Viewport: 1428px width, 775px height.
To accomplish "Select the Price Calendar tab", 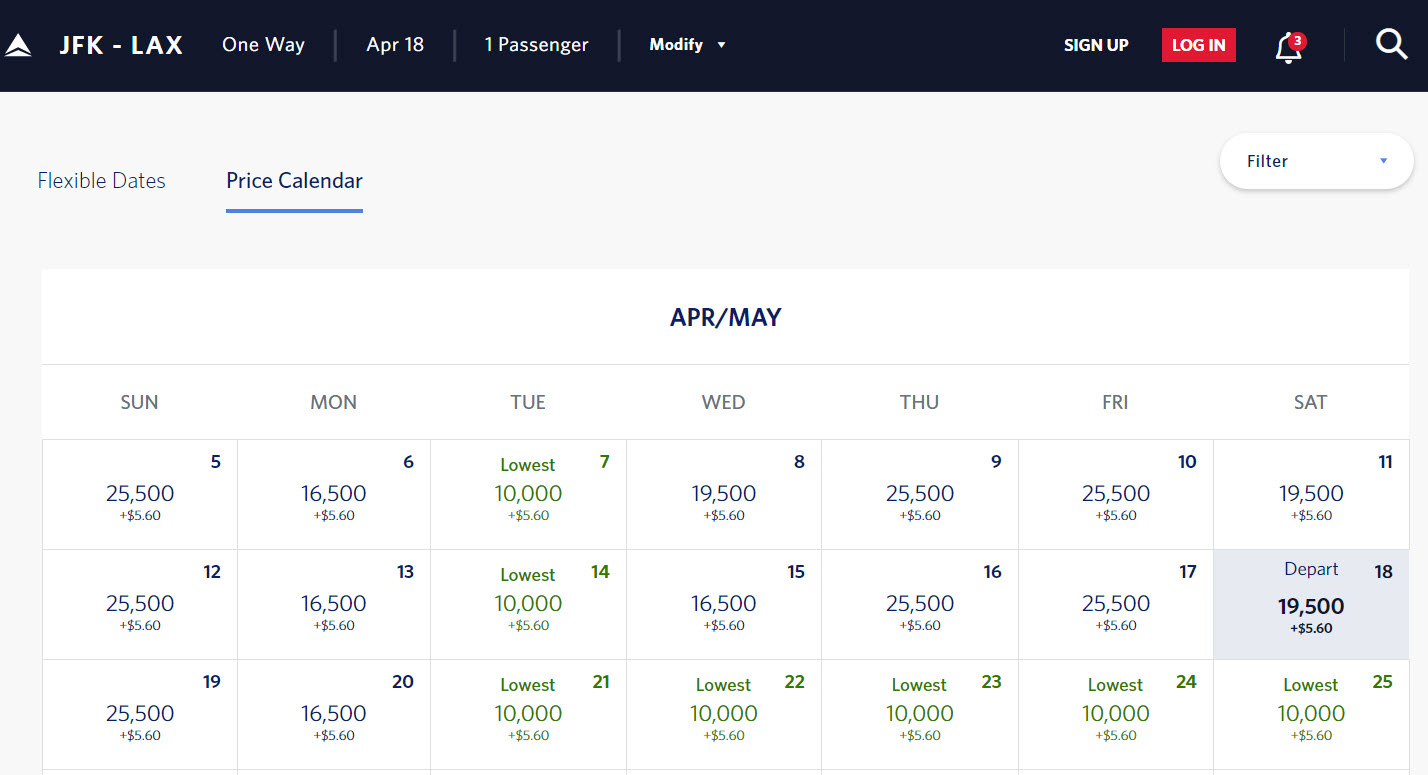I will click(x=294, y=181).
